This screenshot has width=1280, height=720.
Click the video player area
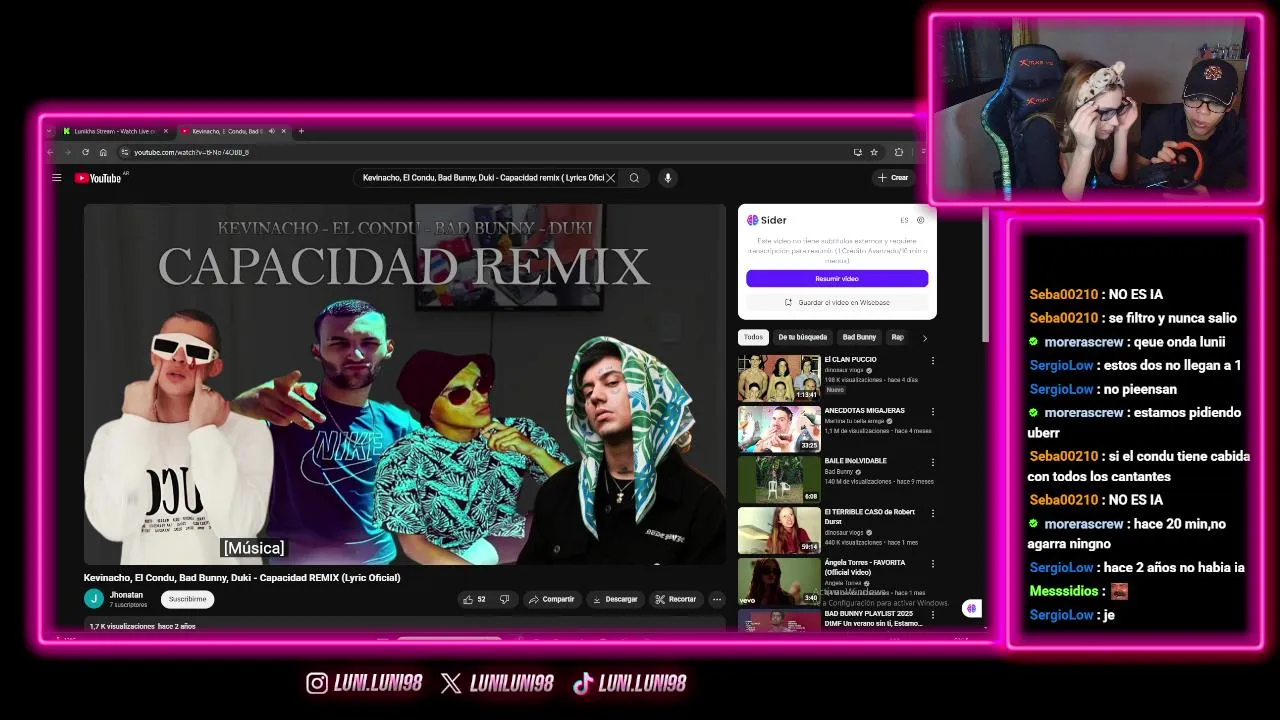coord(405,384)
